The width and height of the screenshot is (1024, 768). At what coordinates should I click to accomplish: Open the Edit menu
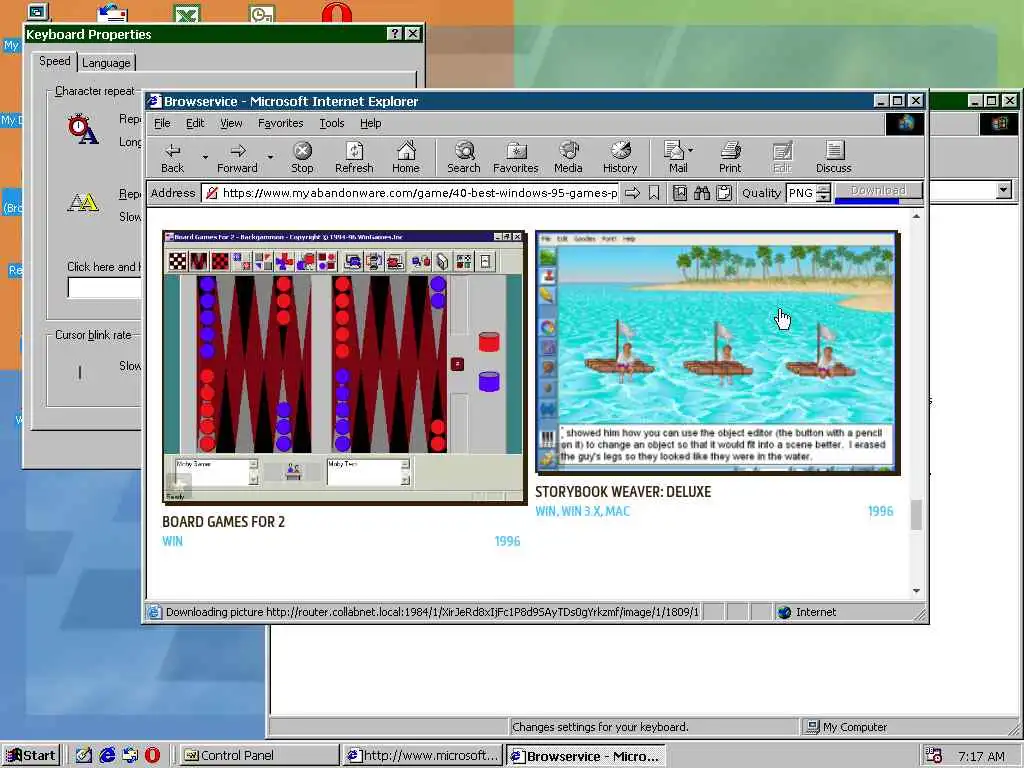coord(195,123)
